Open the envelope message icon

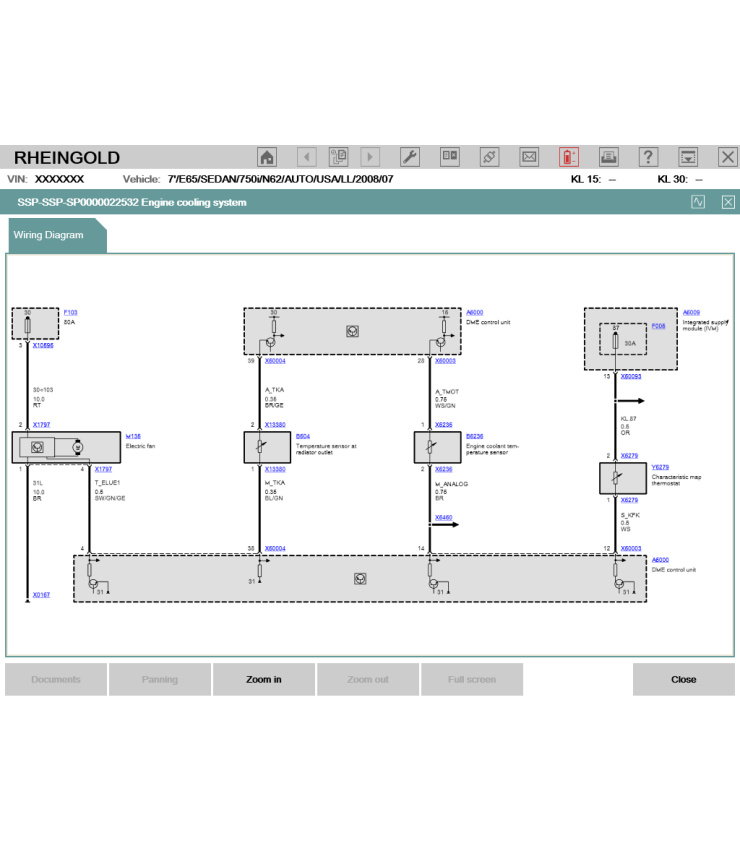tap(529, 157)
